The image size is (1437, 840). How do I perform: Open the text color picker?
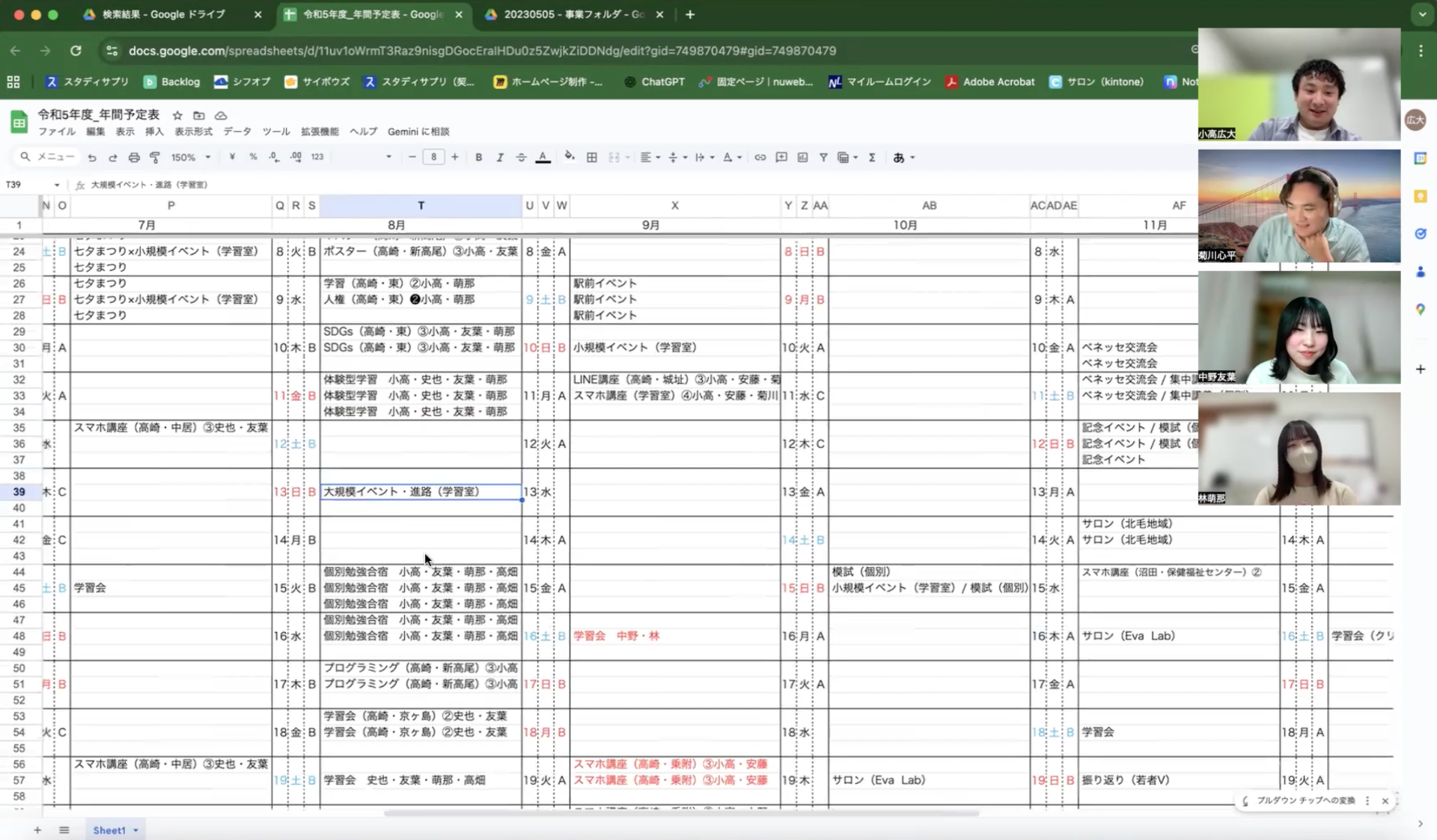tap(543, 157)
